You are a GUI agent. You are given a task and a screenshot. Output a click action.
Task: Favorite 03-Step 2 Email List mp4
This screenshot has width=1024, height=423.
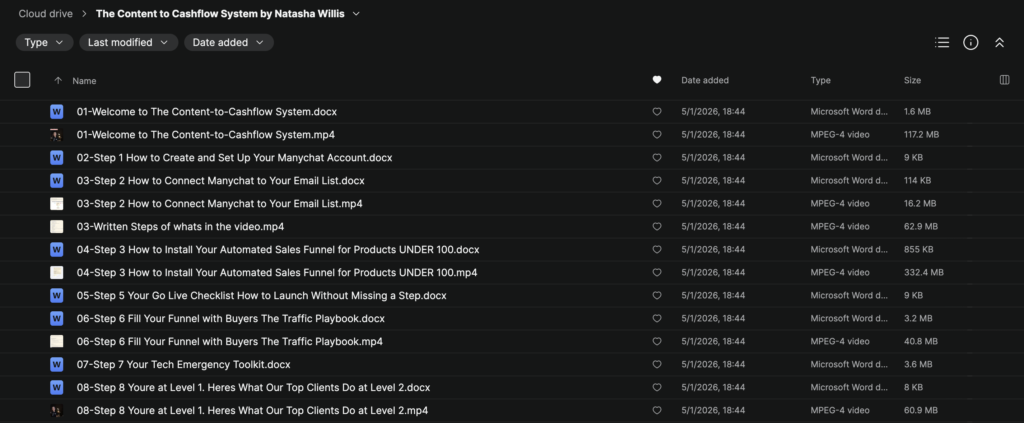pyautogui.click(x=657, y=204)
